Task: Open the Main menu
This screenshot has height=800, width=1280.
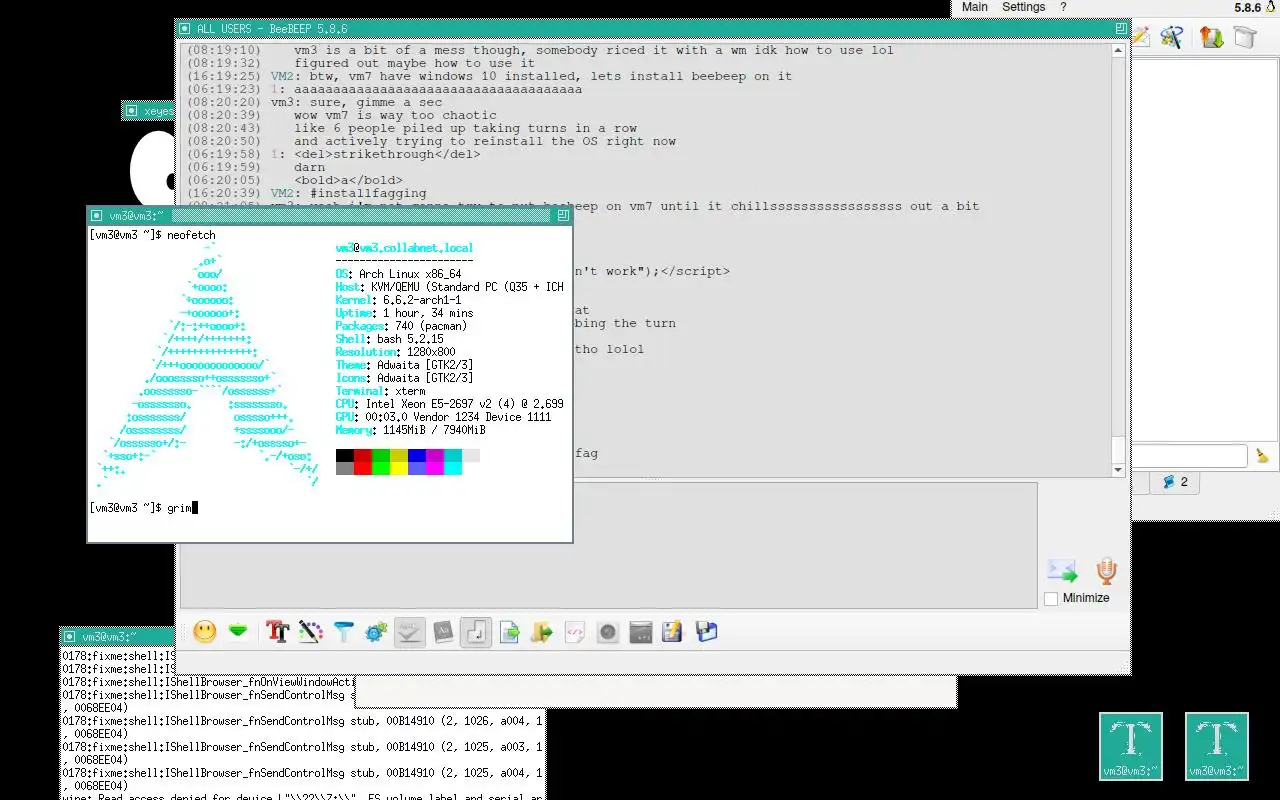Action: coord(975,7)
